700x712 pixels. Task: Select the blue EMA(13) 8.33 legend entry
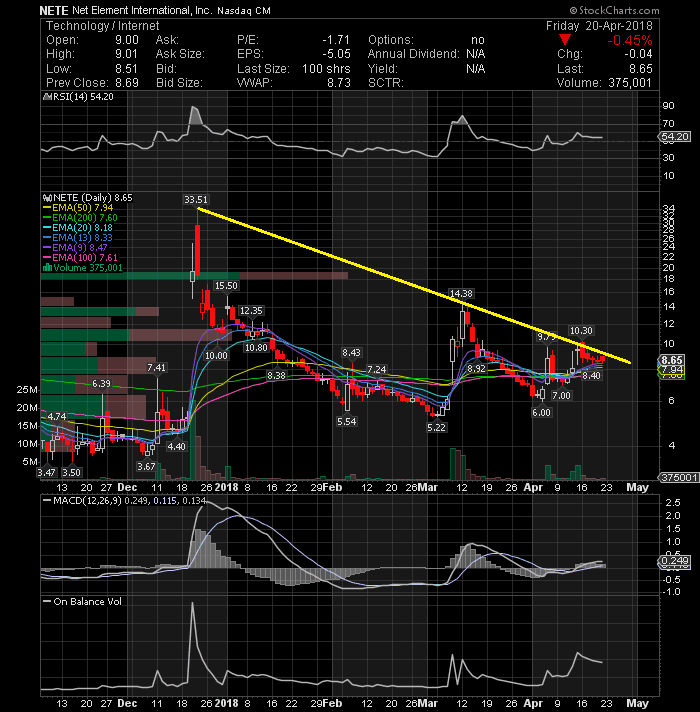(78, 237)
